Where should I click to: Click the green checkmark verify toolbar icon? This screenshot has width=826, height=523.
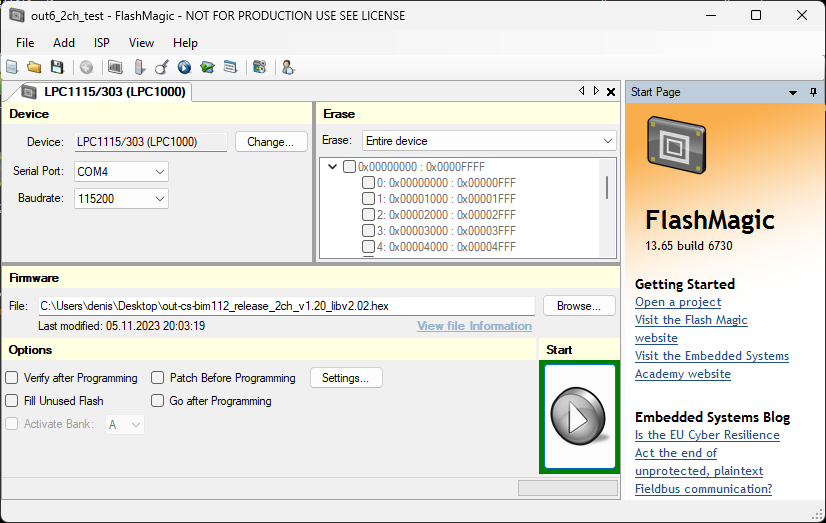click(x=207, y=67)
